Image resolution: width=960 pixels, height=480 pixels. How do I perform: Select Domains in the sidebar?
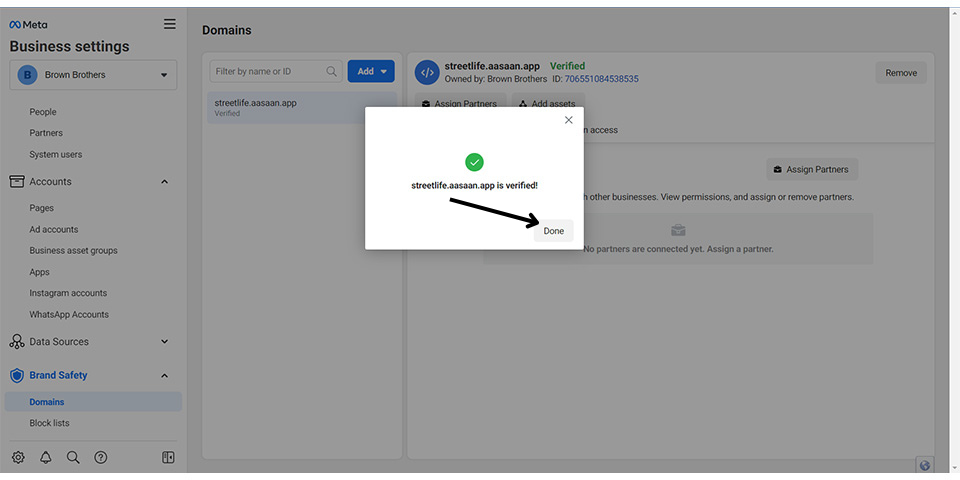click(93, 402)
